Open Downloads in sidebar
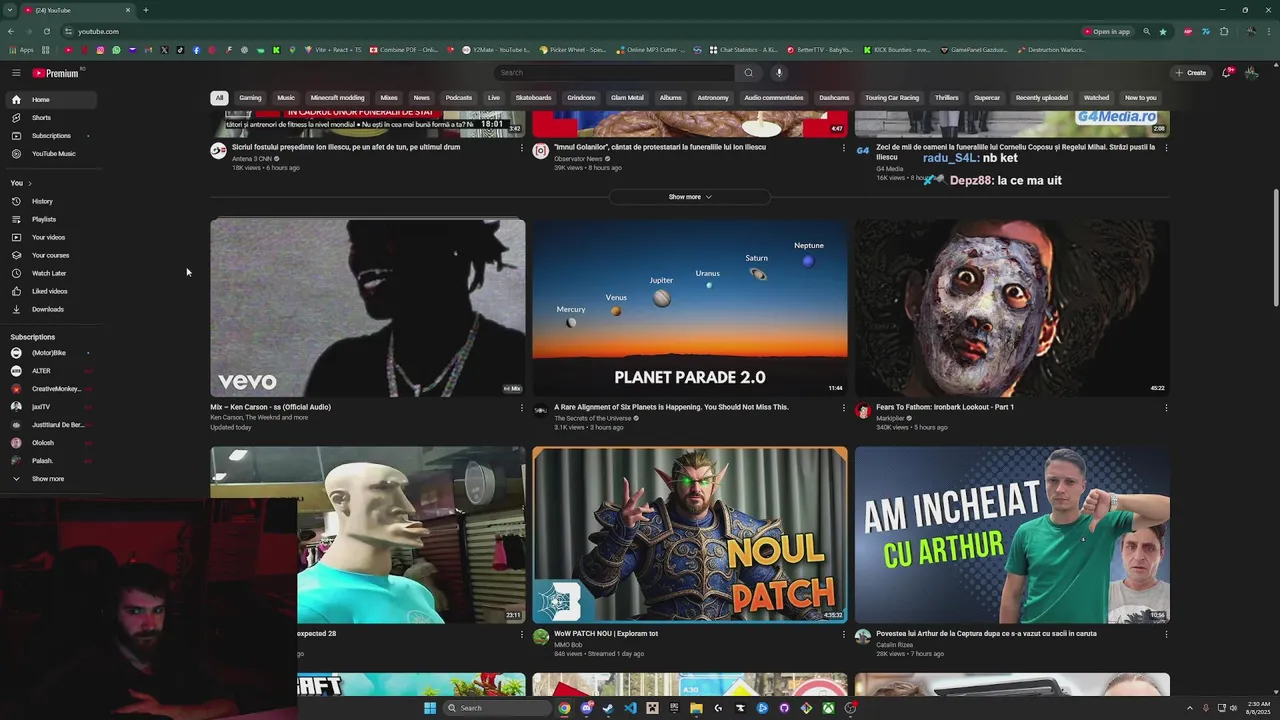The image size is (1280, 720). pyautogui.click(x=49, y=309)
